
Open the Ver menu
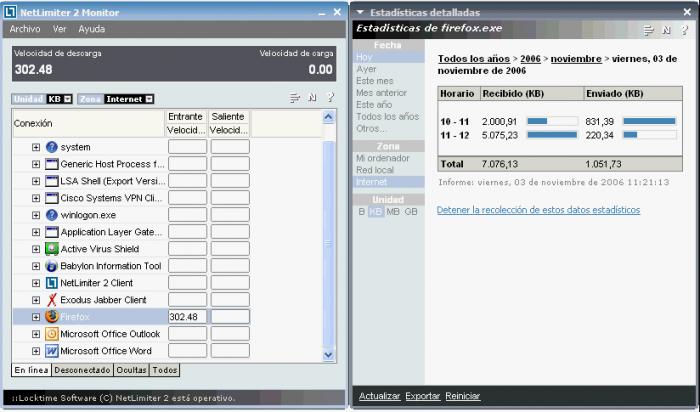[59, 29]
